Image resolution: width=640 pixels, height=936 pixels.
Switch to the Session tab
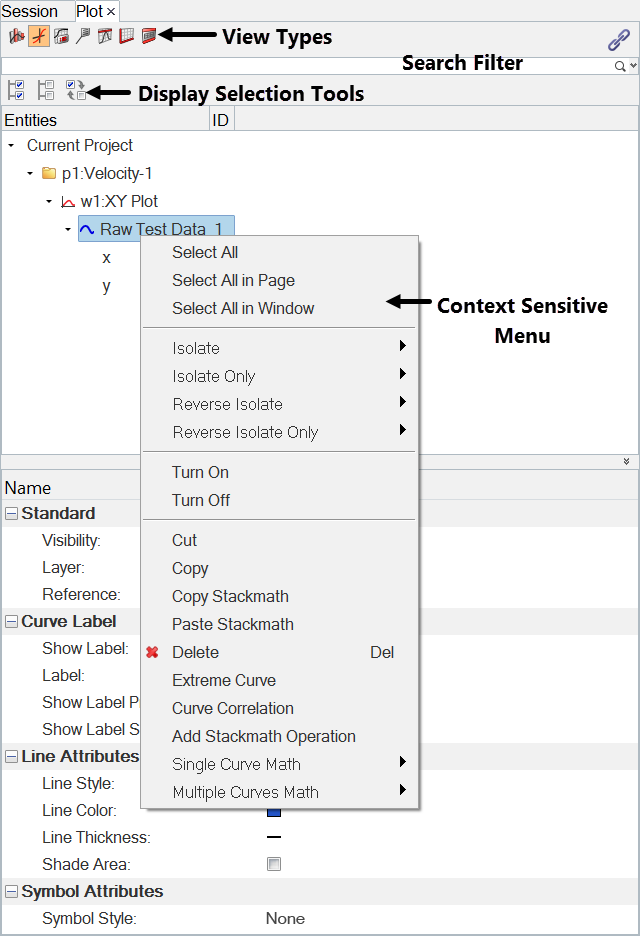pos(30,11)
